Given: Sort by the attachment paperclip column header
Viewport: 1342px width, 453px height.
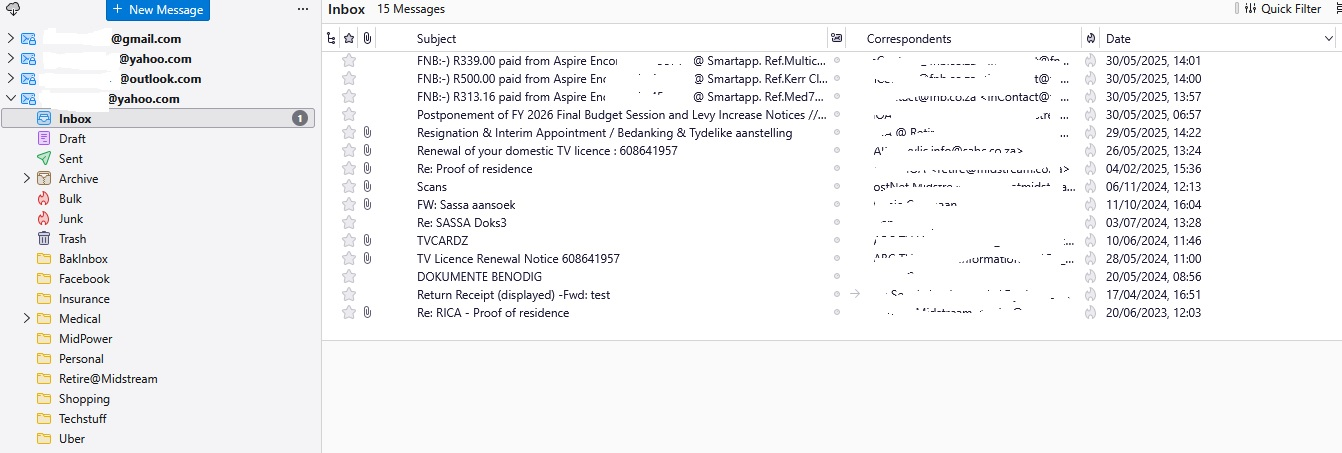Looking at the screenshot, I should 367,39.
